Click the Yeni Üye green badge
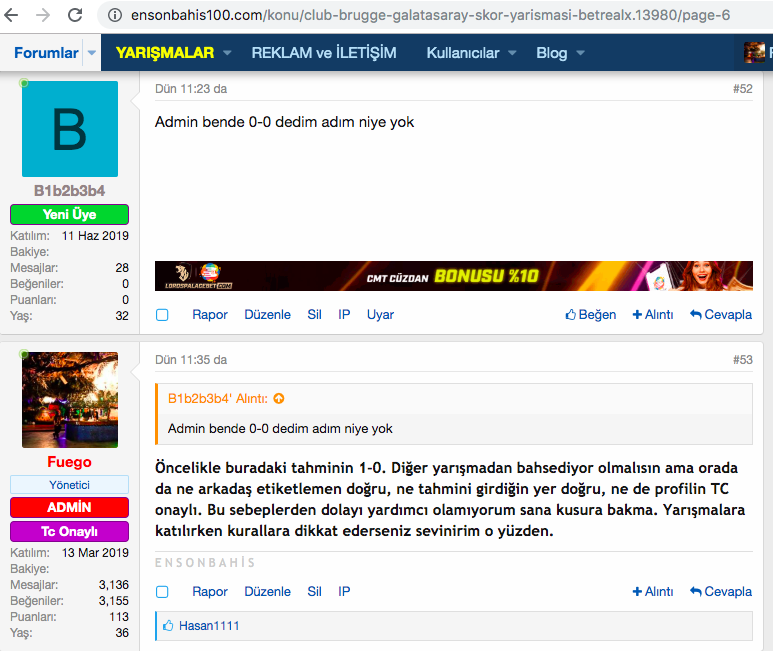 pyautogui.click(x=70, y=214)
